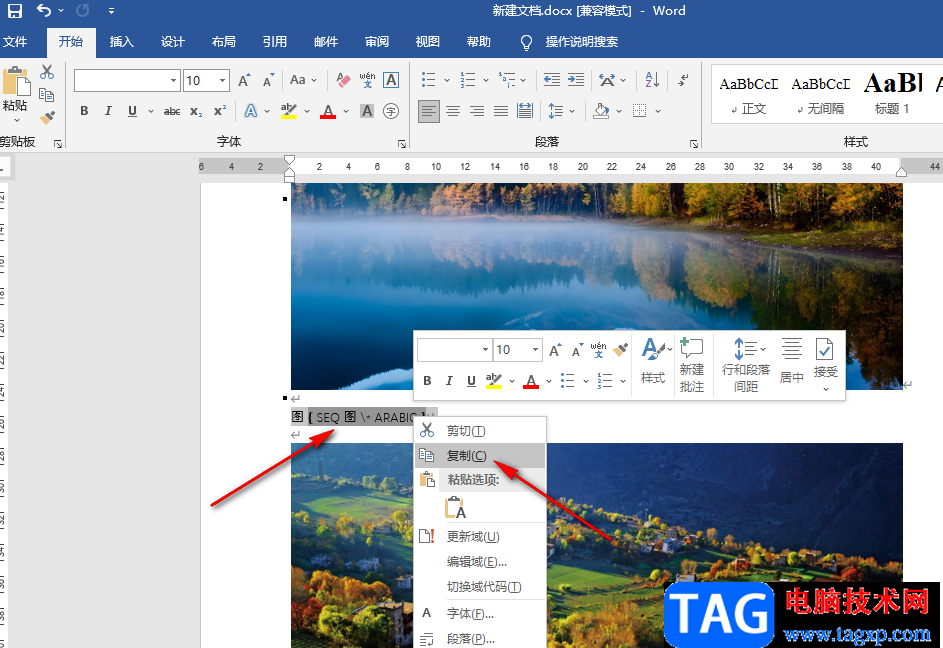Click New Comment in mini toolbar

(x=692, y=365)
